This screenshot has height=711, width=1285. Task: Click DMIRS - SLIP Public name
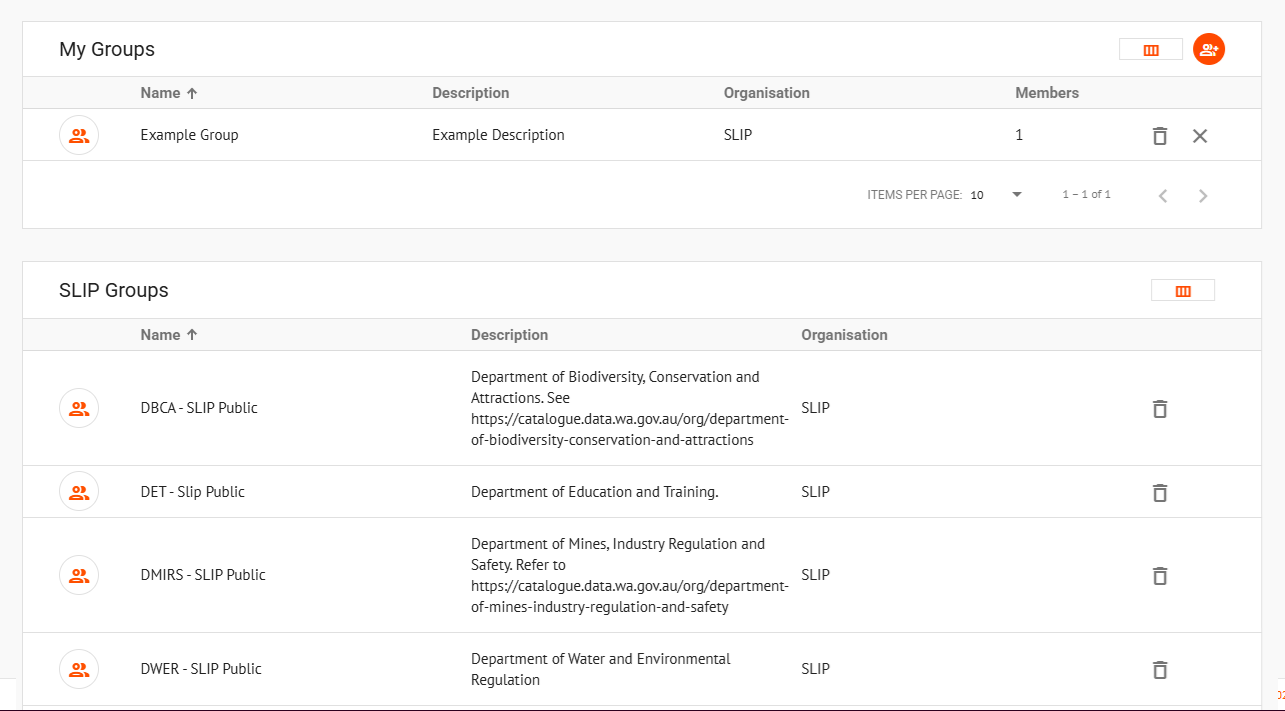click(x=203, y=575)
